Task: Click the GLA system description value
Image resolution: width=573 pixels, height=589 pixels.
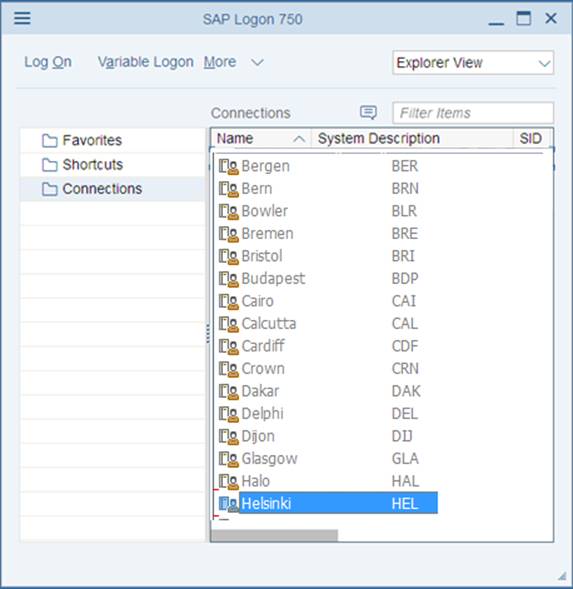Action: point(405,459)
